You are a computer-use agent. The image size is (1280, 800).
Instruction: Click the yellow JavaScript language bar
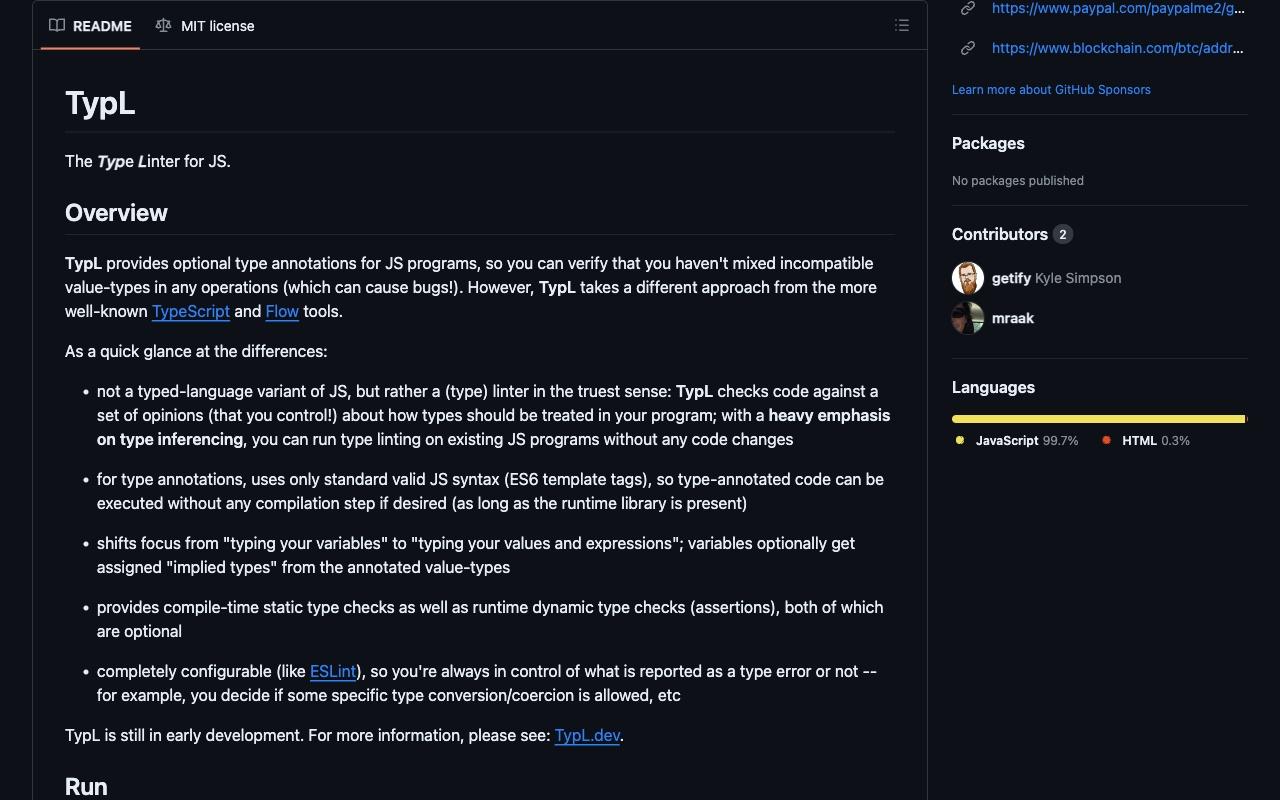1098,419
